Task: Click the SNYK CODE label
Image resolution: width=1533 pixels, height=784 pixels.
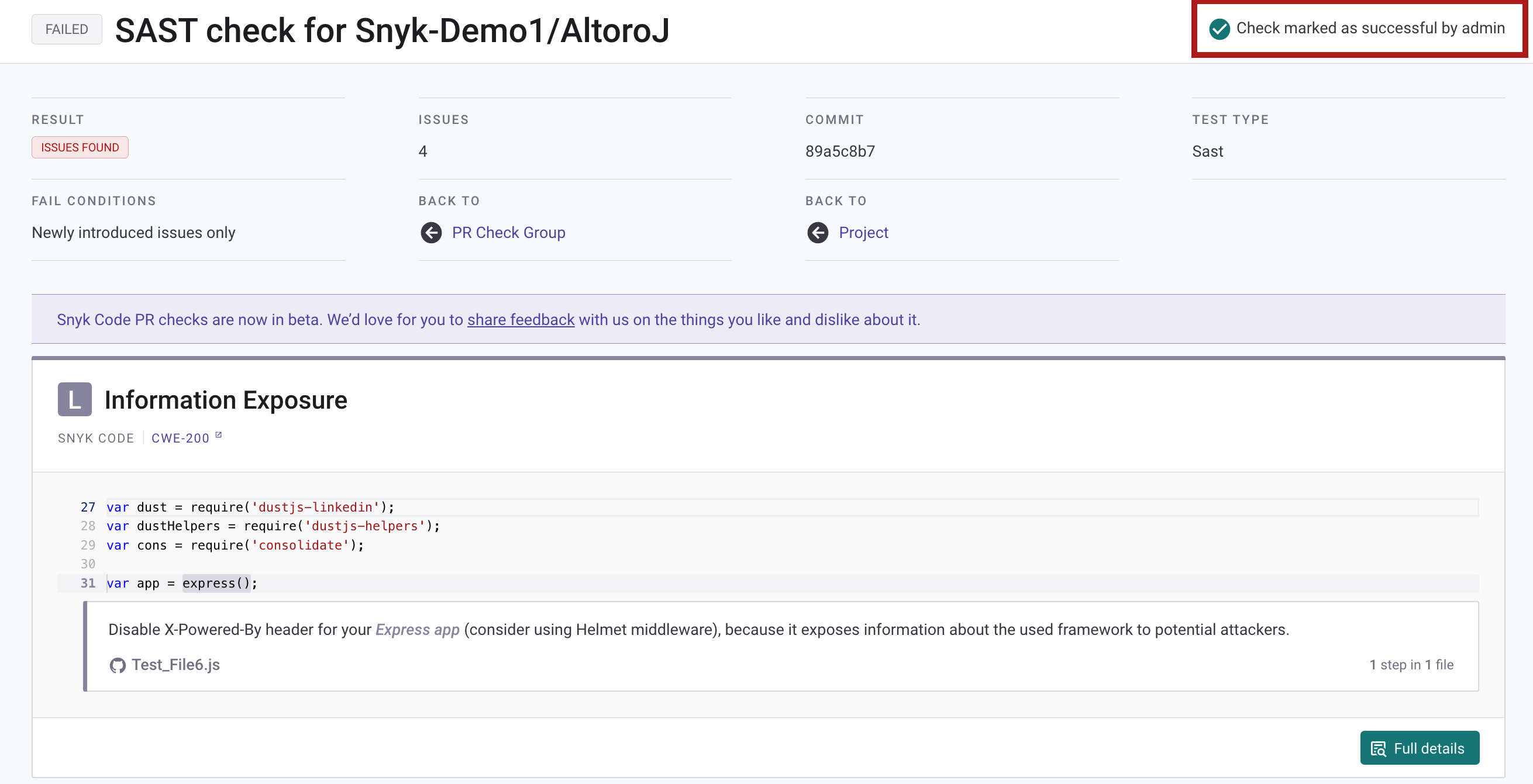Action: 96,438
